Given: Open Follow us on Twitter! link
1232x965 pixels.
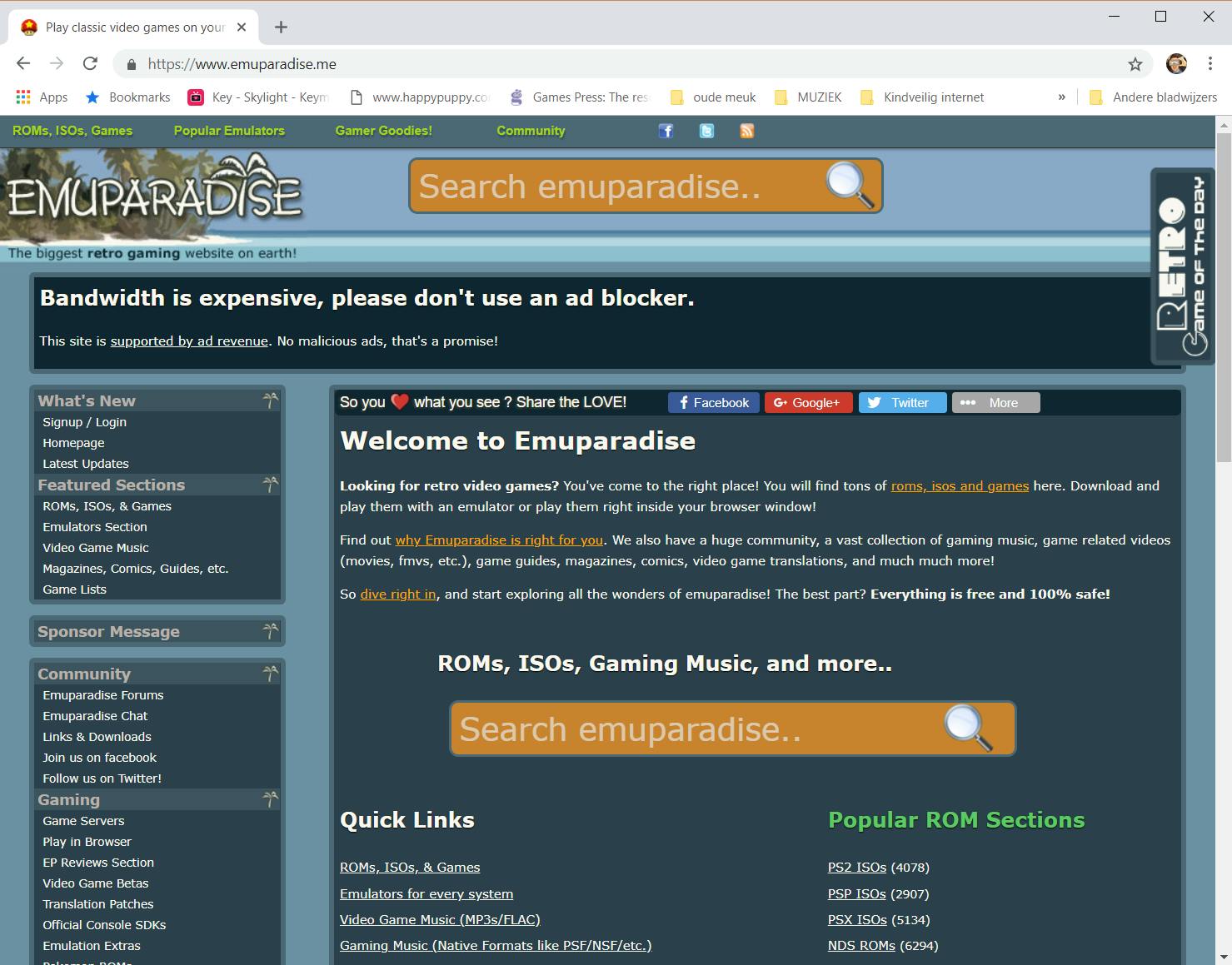Looking at the screenshot, I should (x=102, y=778).
